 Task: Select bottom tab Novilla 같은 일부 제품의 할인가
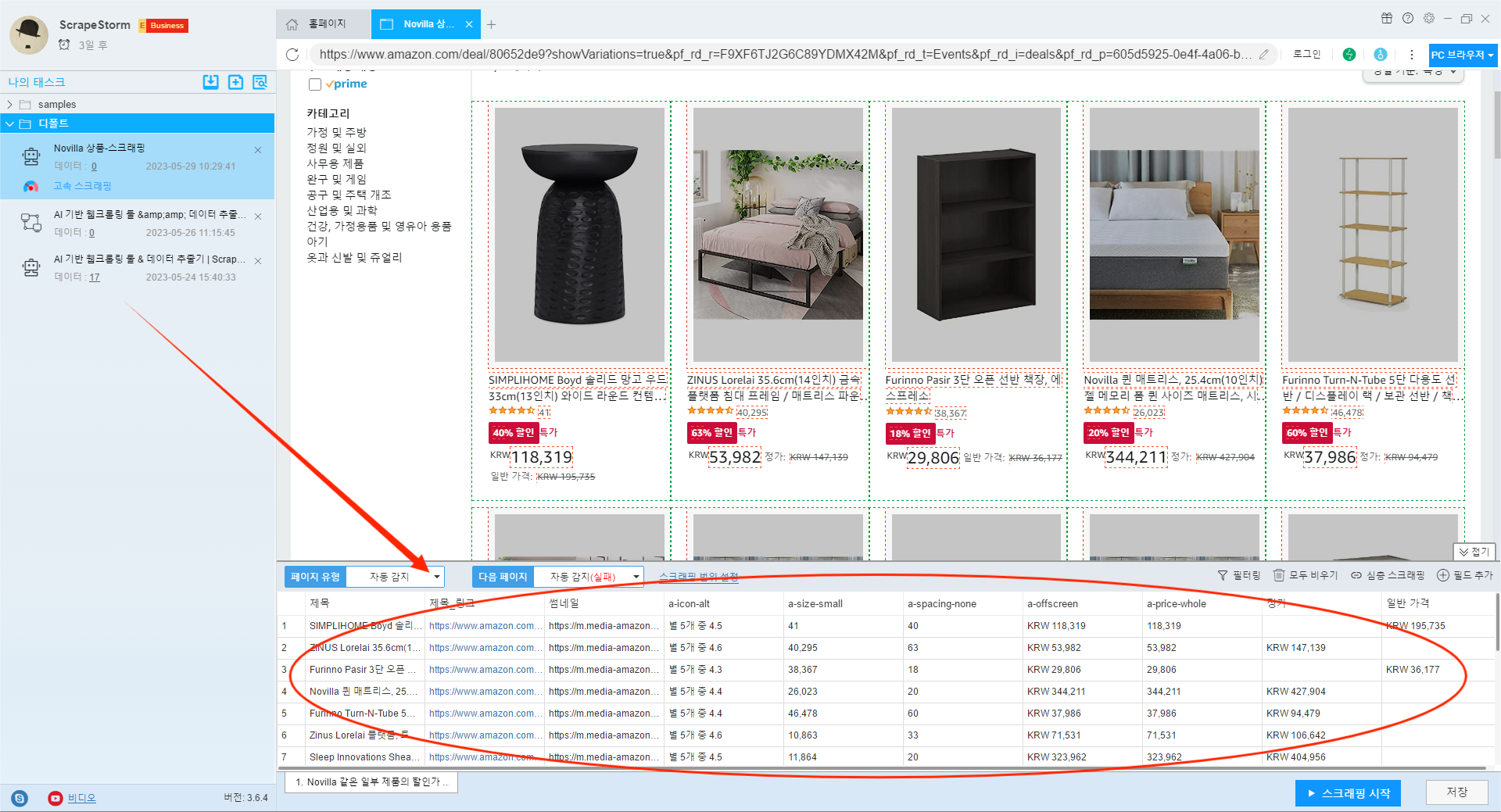[371, 782]
